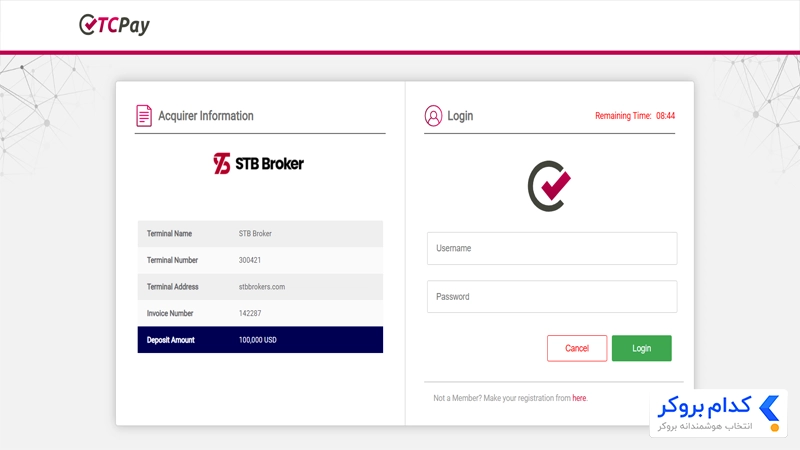Select the terminal address stbbrokers.com
800x450 pixels.
(262, 287)
